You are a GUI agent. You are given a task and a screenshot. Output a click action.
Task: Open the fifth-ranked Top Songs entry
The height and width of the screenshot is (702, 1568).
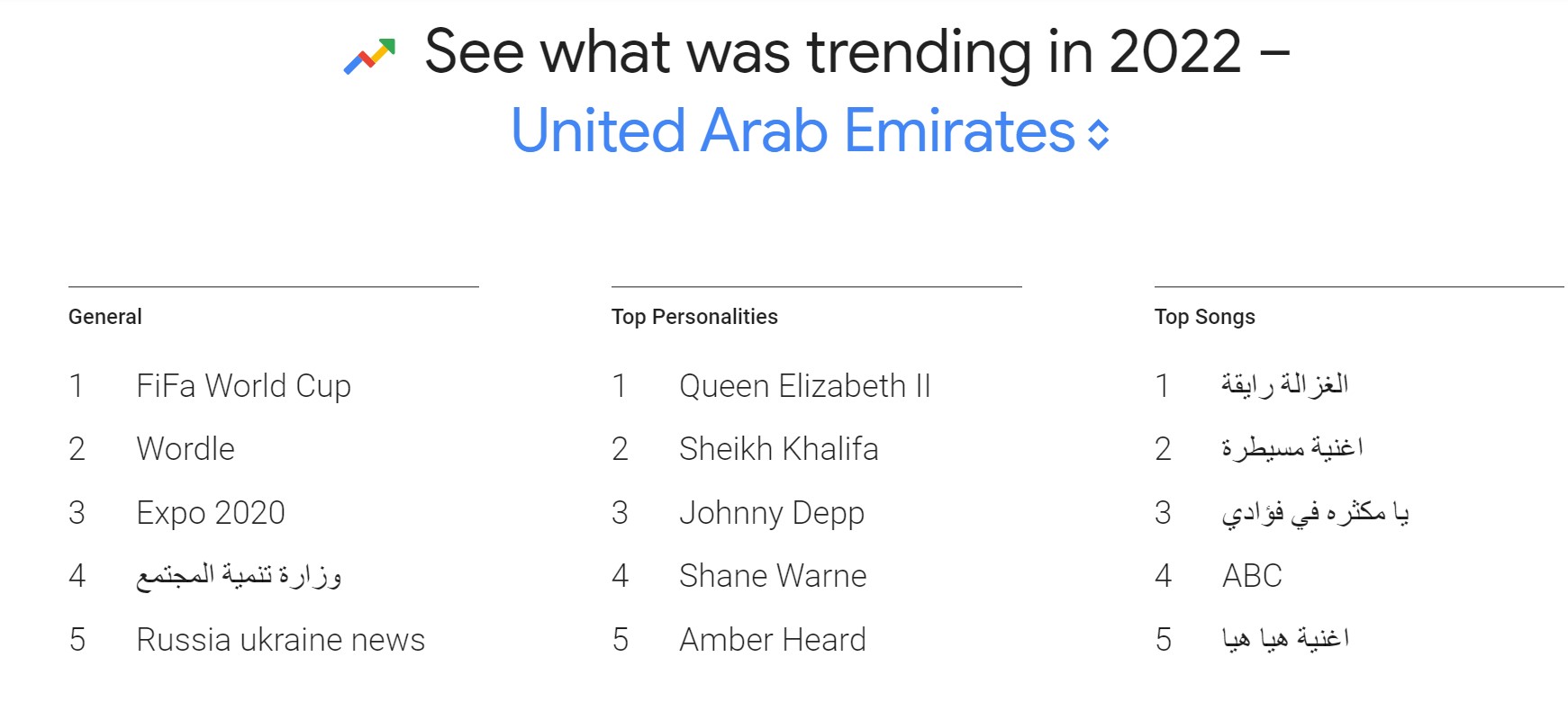pyautogui.click(x=1285, y=640)
